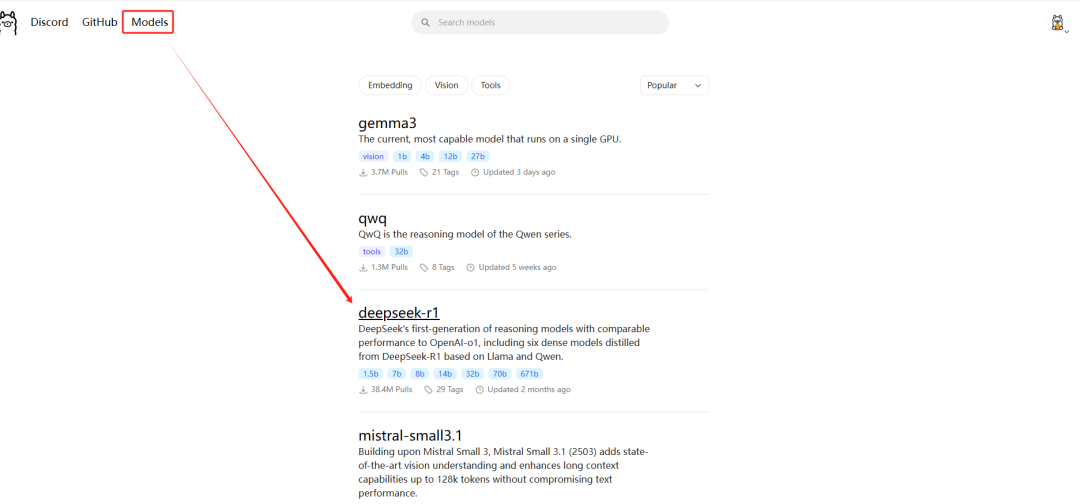Click the gemma3 pulls download icon
Viewport: 1080px width, 504px height.
point(363,172)
